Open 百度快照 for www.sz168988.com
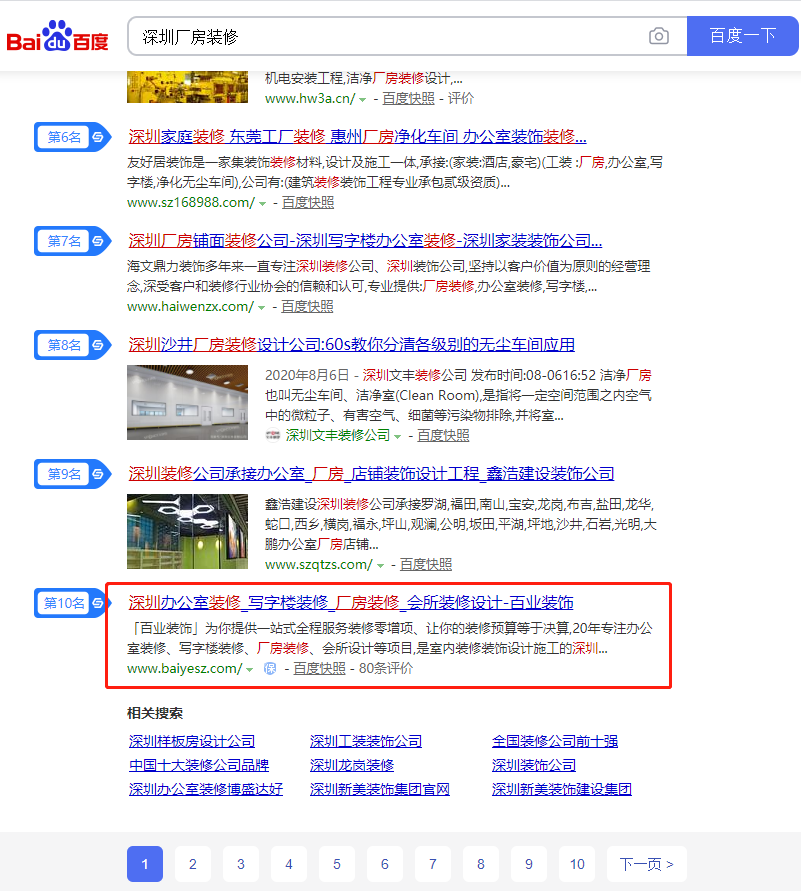 coord(308,202)
